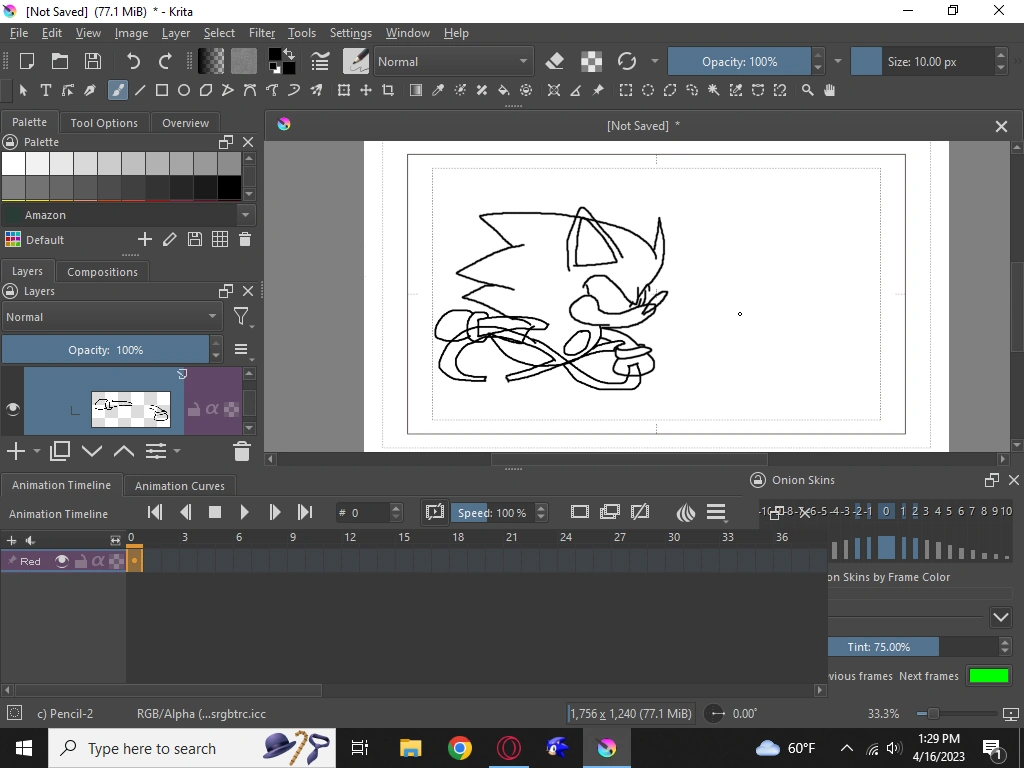Select the Freehand Brush tool

click(116, 90)
